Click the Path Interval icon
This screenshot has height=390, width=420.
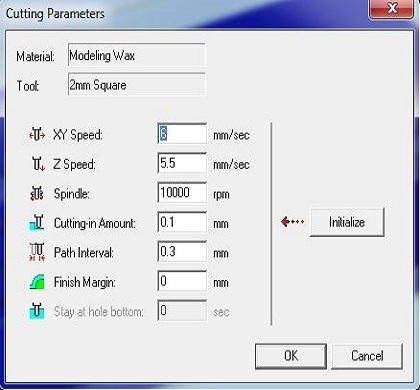click(x=37, y=253)
